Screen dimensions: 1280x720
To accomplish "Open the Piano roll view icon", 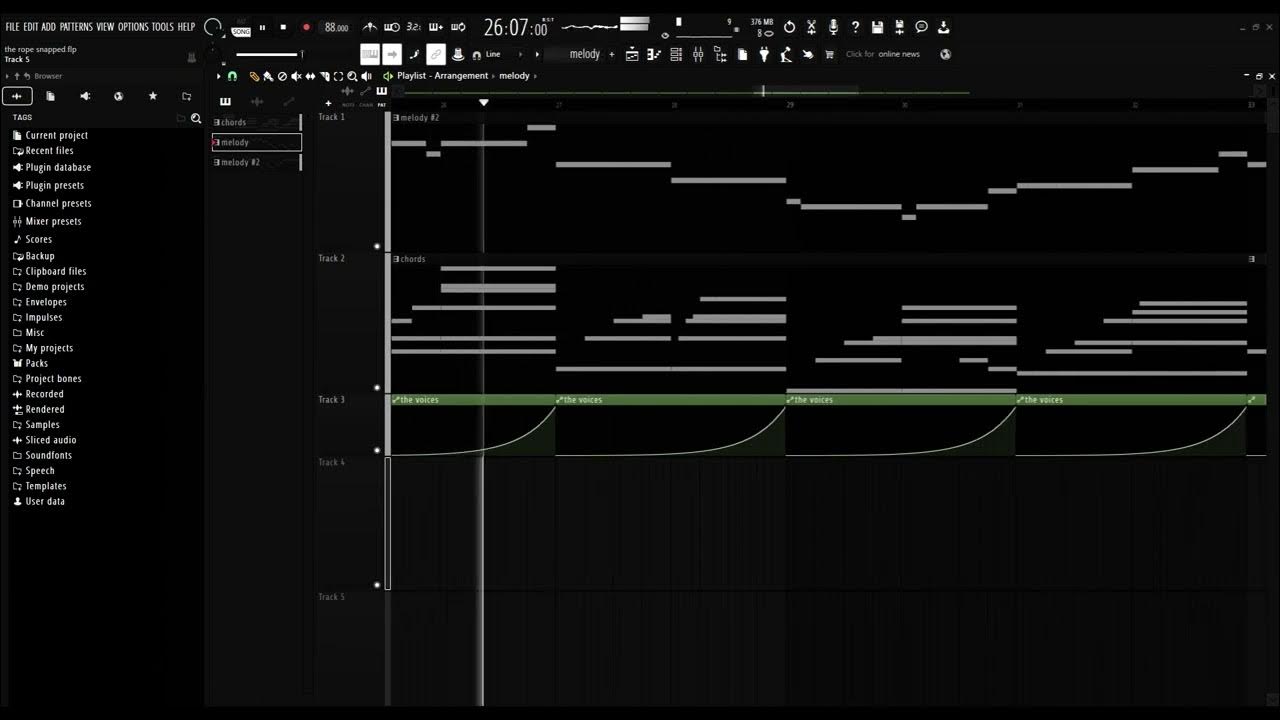I will 654,54.
